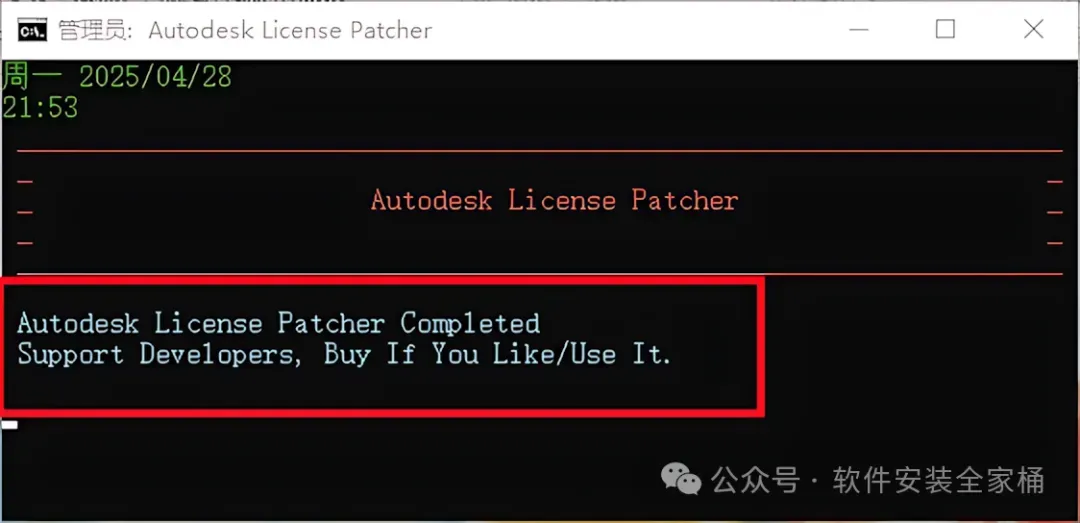The image size is (1080, 523).
Task: Click the 公众号 label in the watermark
Action: pyautogui.click(x=756, y=480)
